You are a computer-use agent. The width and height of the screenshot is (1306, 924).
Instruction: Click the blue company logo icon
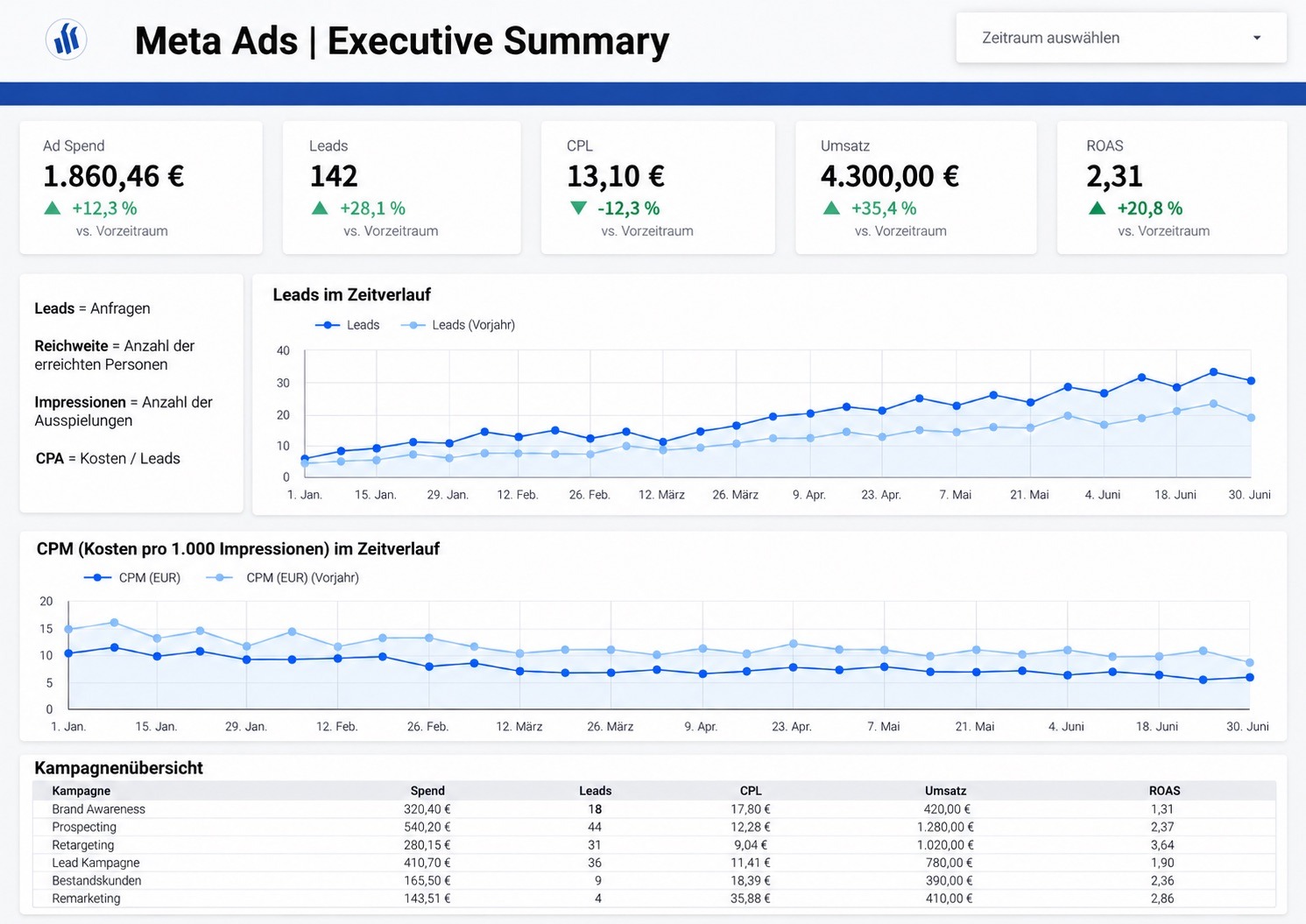pos(66,39)
